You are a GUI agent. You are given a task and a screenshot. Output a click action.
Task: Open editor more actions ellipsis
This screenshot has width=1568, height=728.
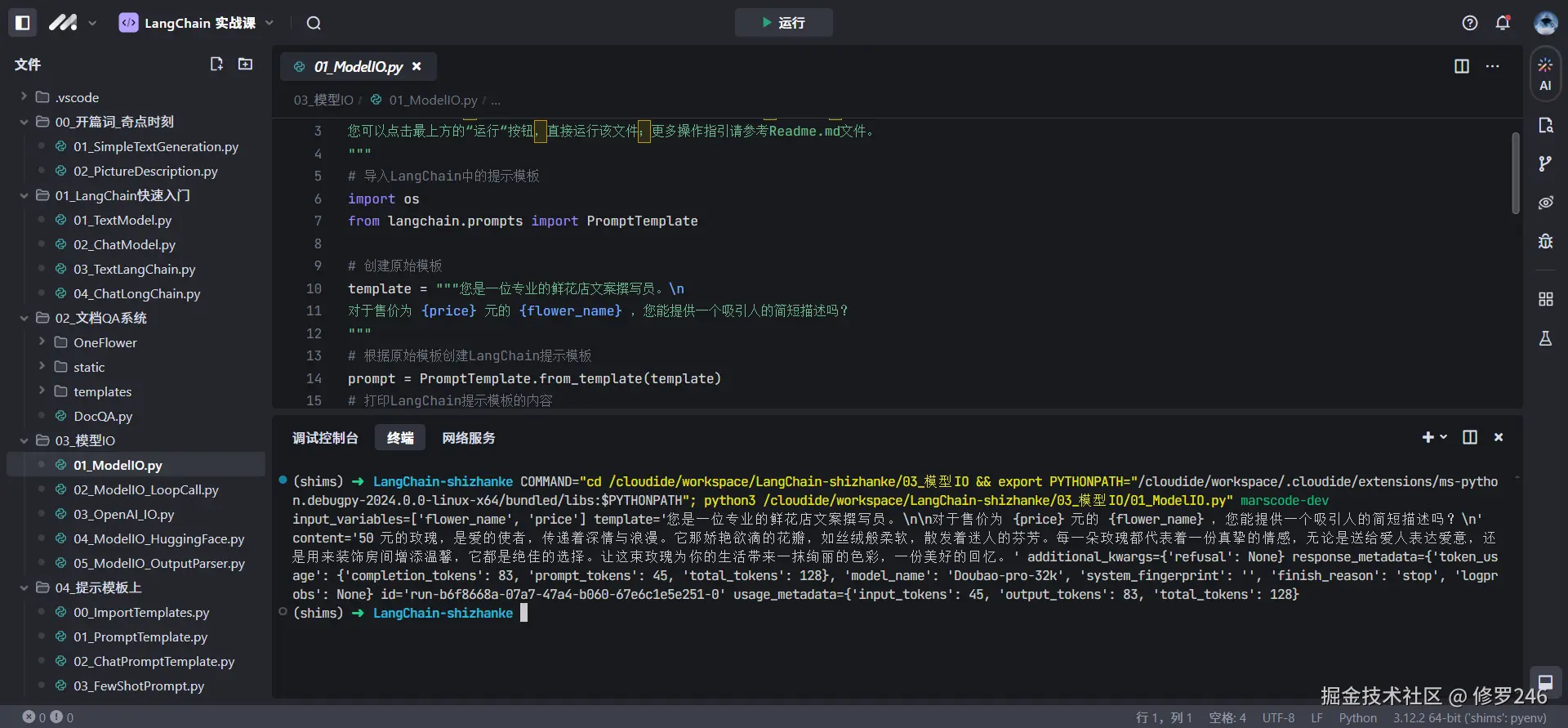(x=1493, y=66)
